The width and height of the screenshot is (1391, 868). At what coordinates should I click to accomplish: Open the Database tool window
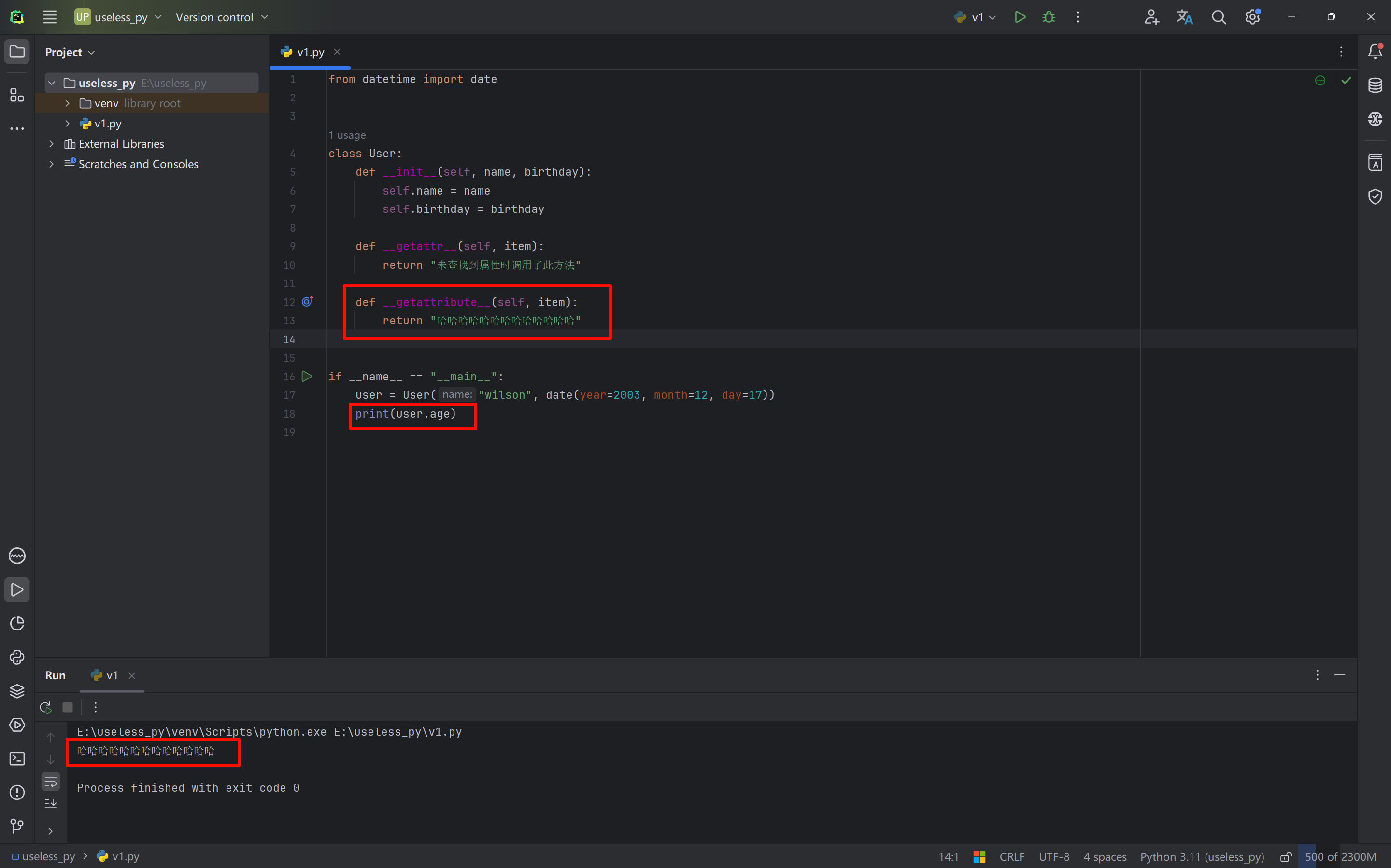(x=1375, y=85)
